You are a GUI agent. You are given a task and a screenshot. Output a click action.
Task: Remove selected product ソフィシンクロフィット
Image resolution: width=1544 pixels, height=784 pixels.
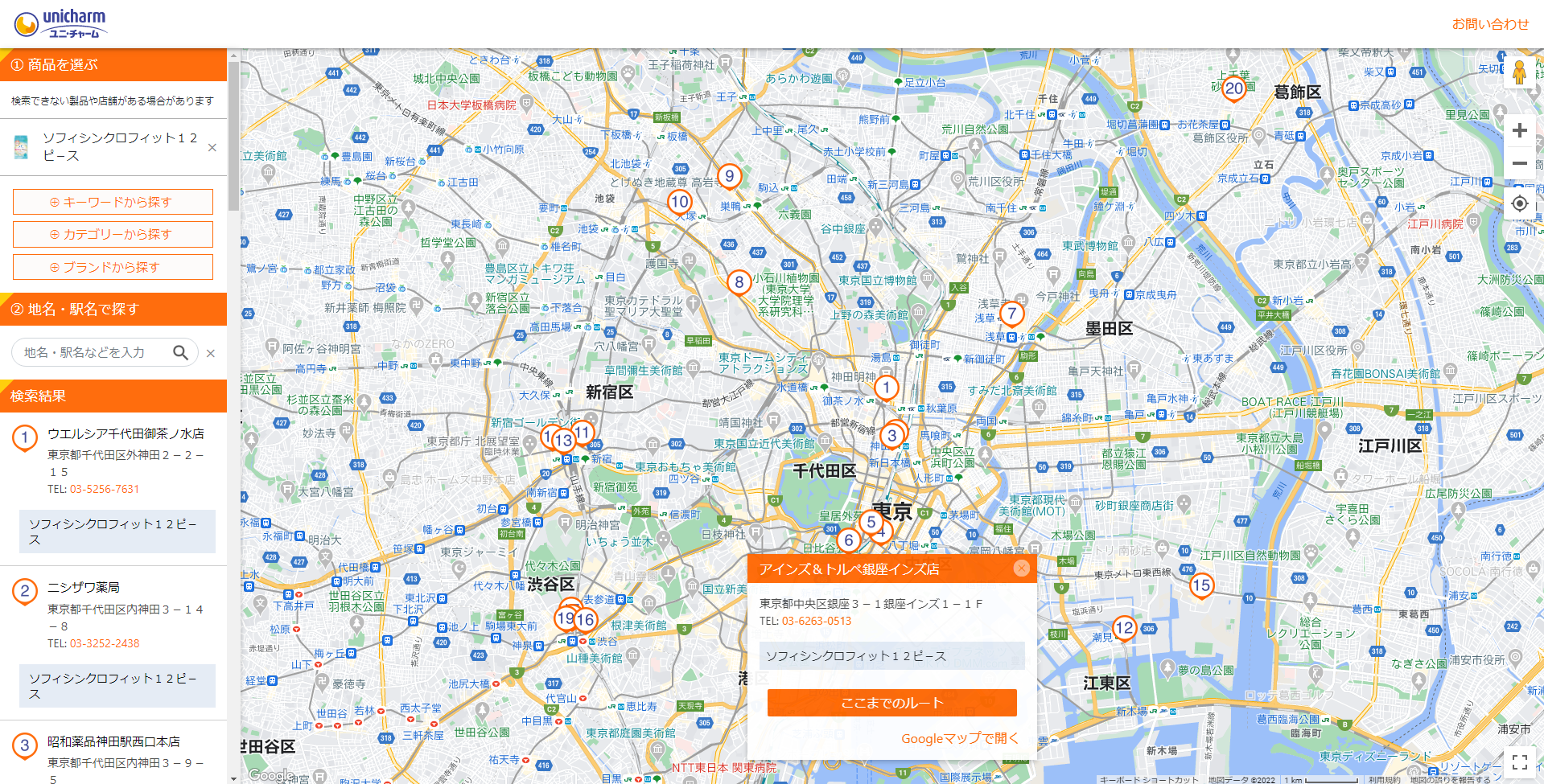[212, 147]
